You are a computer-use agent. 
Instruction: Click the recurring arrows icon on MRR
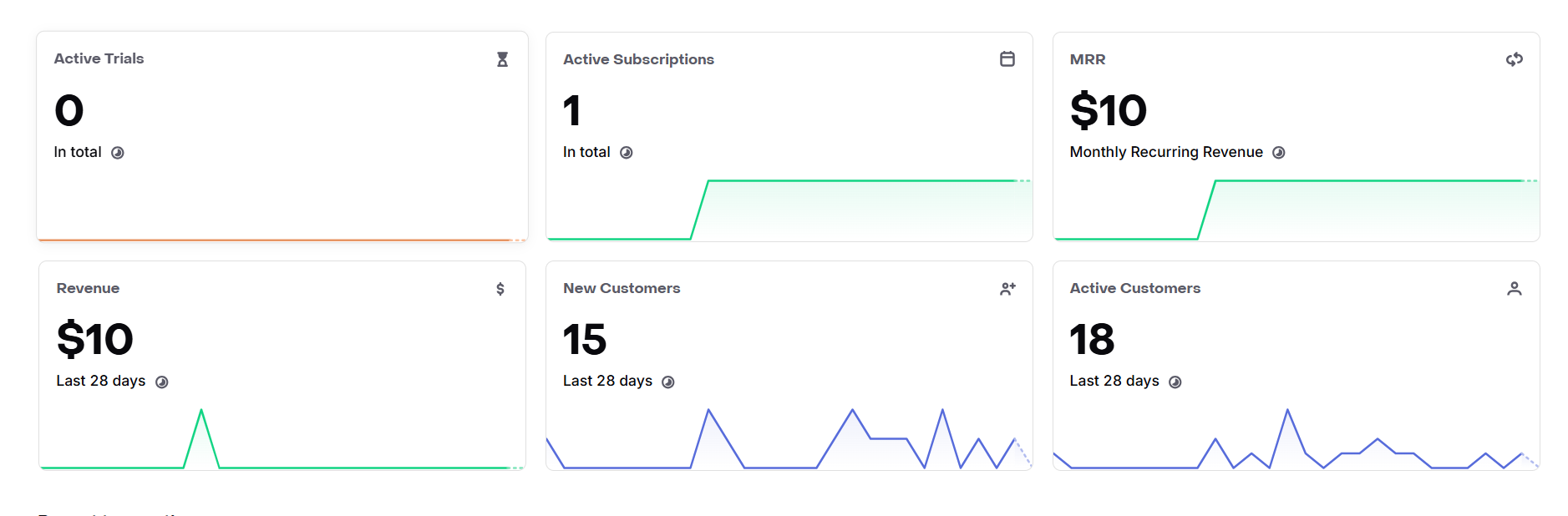1515,59
